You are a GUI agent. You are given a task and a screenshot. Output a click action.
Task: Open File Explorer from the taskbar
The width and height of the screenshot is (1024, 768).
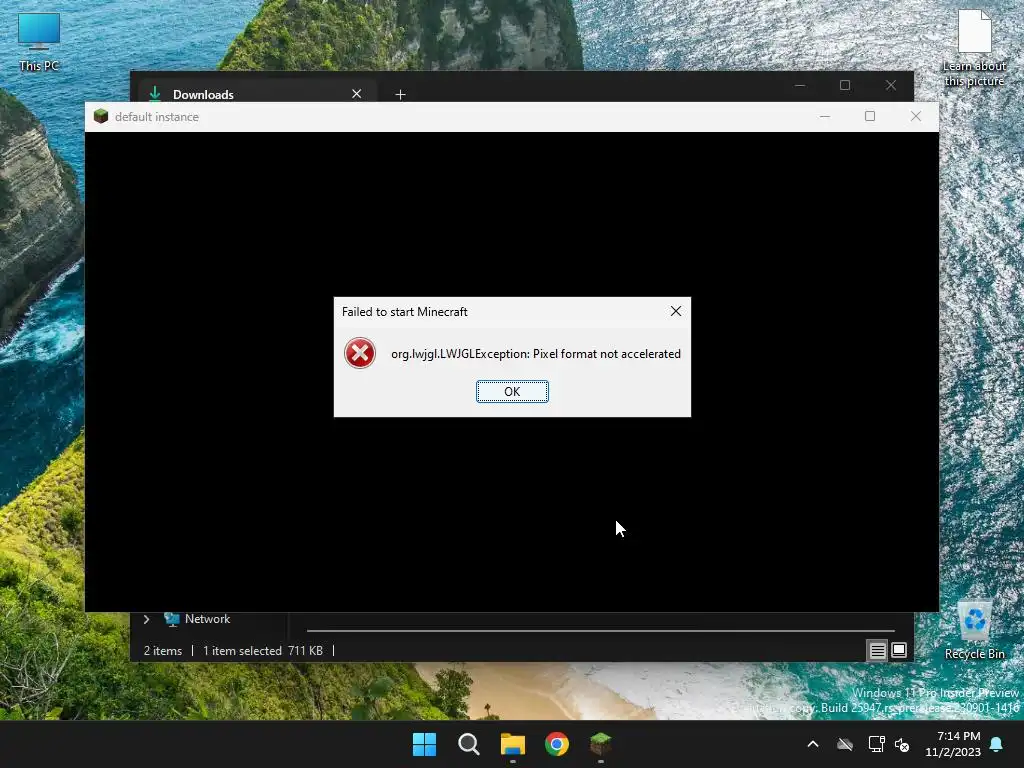click(513, 744)
